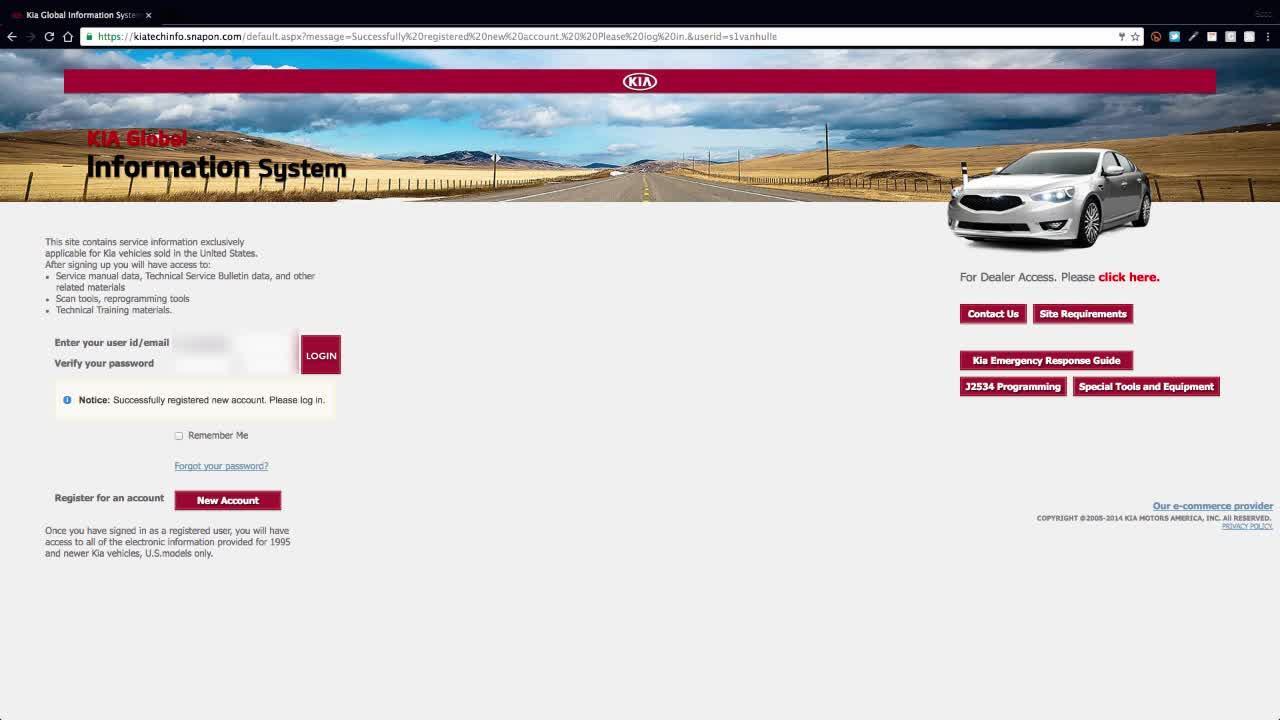This screenshot has height=720, width=1280.
Task: Click the KIA logo in red banner
Action: [x=640, y=81]
